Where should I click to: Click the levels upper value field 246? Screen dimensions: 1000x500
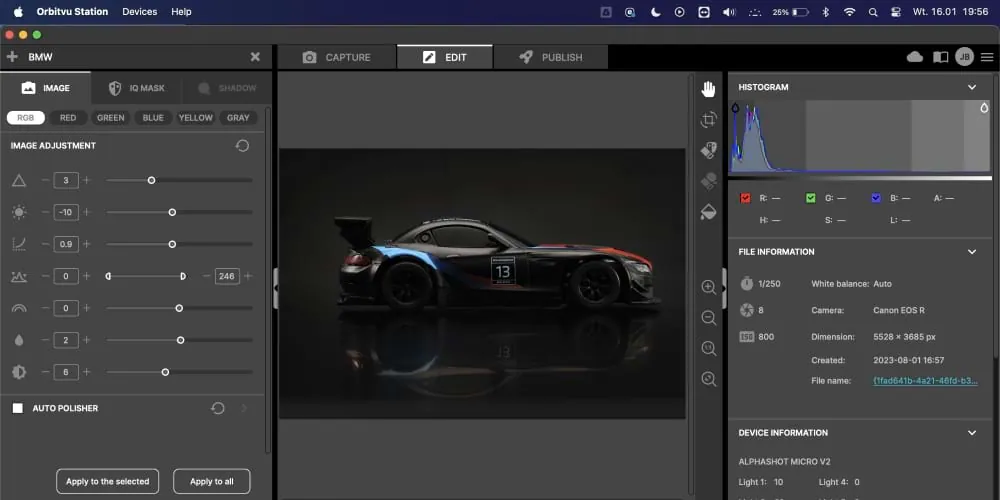pyautogui.click(x=226, y=276)
